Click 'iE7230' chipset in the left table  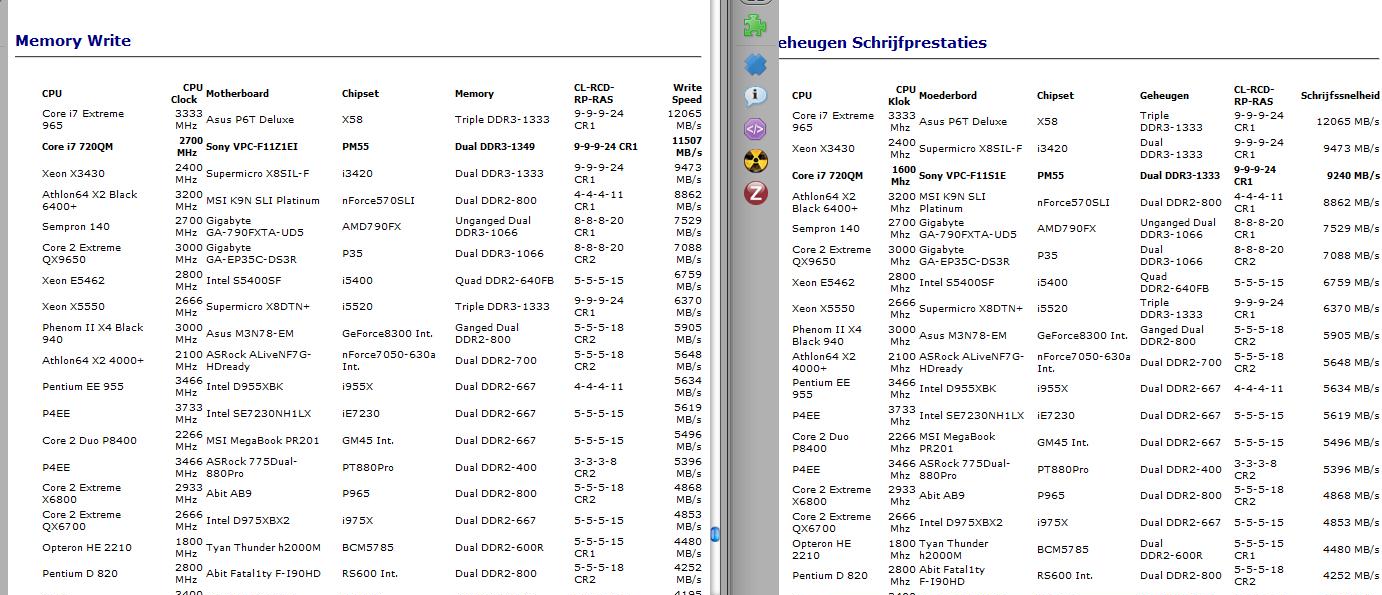(361, 414)
